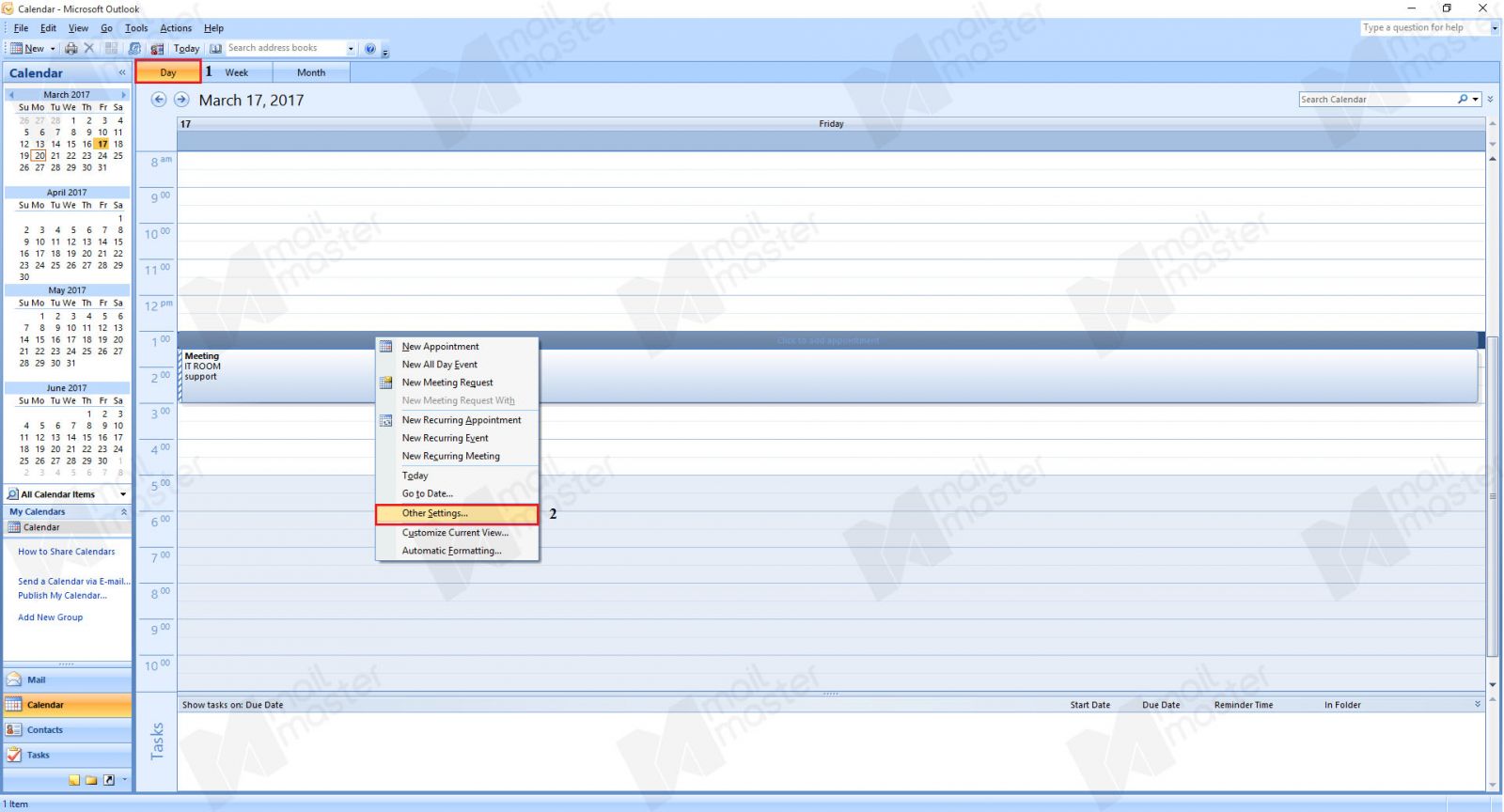
Task: Open the Edit menu
Action: (x=48, y=28)
